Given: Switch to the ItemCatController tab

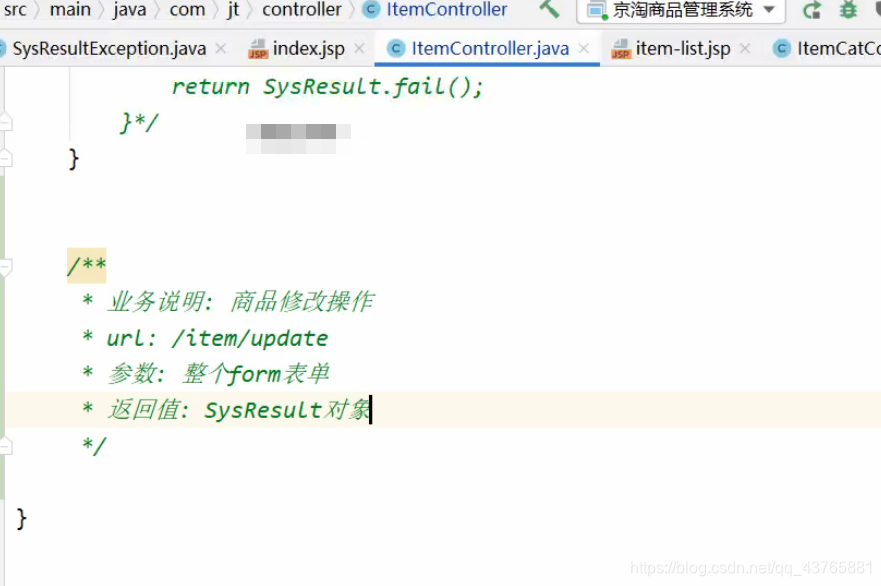Looking at the screenshot, I should pyautogui.click(x=838, y=49).
